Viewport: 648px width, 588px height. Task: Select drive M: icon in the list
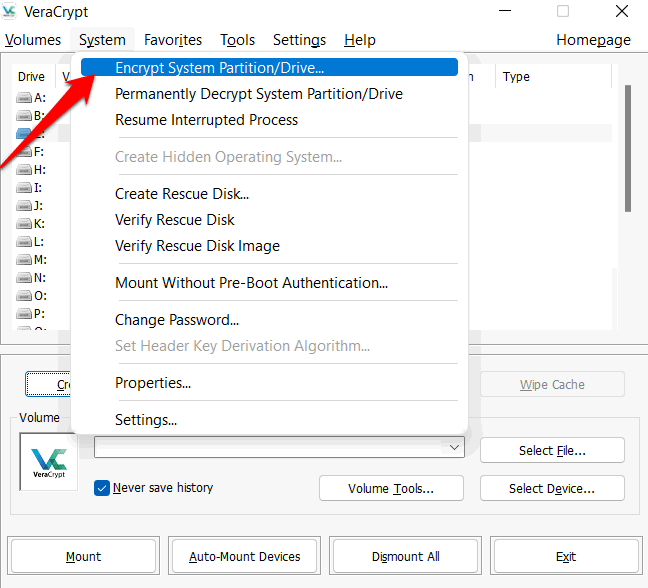pos(24,259)
